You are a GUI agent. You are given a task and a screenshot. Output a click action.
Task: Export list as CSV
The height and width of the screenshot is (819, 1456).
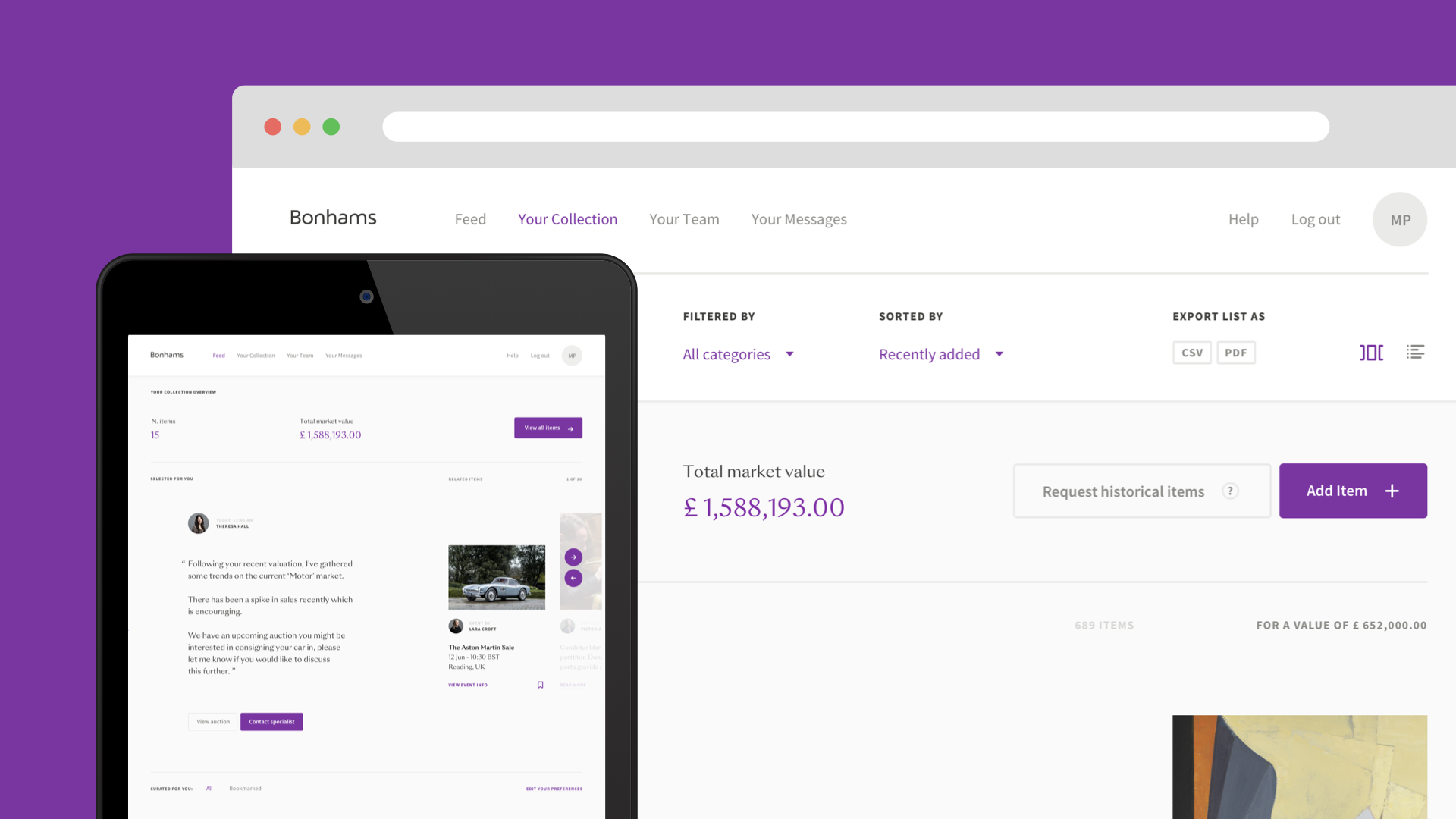(x=1191, y=353)
